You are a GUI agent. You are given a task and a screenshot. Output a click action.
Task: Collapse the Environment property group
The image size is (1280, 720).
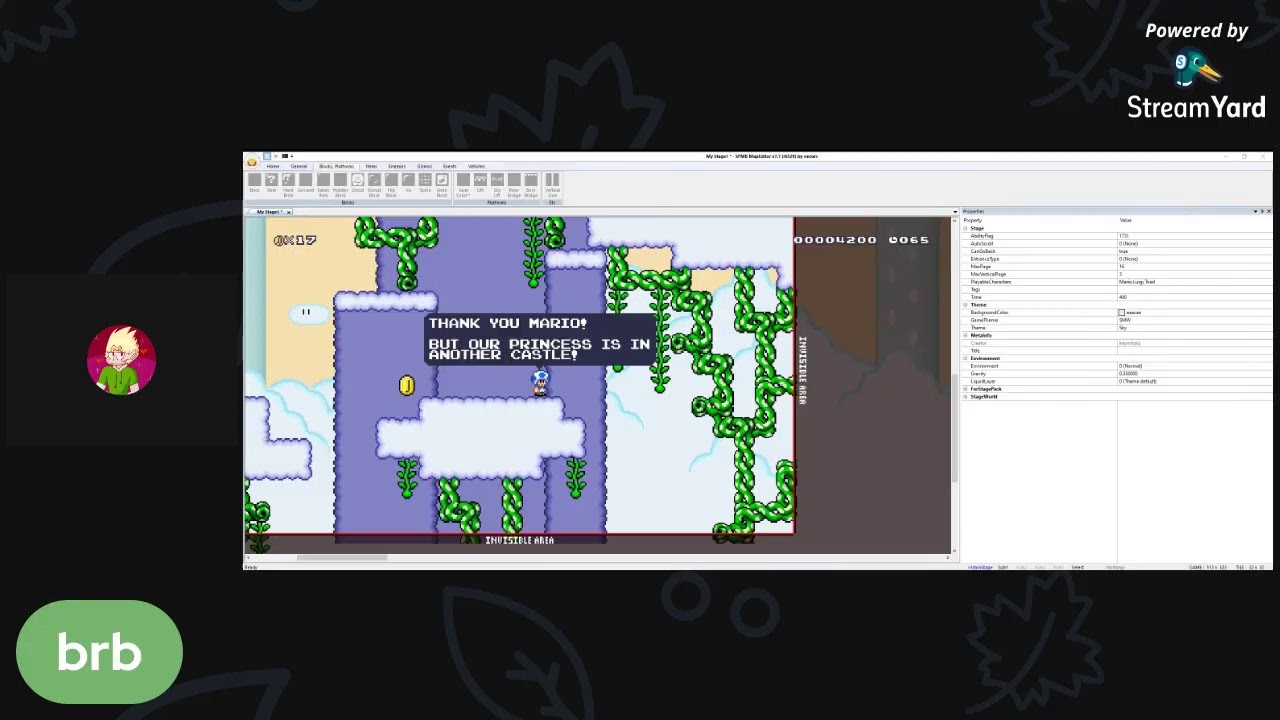click(965, 358)
